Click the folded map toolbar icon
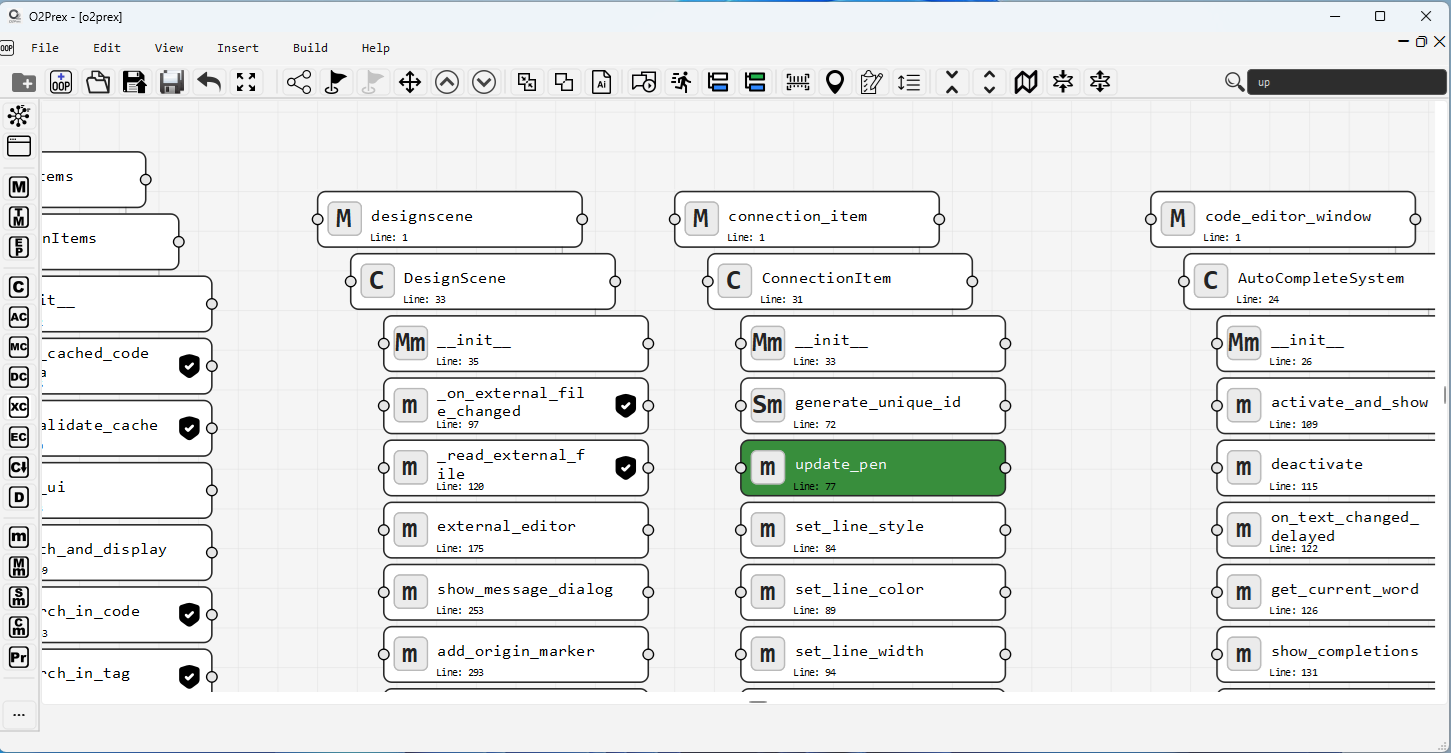Image resolution: width=1451 pixels, height=753 pixels. click(1026, 82)
